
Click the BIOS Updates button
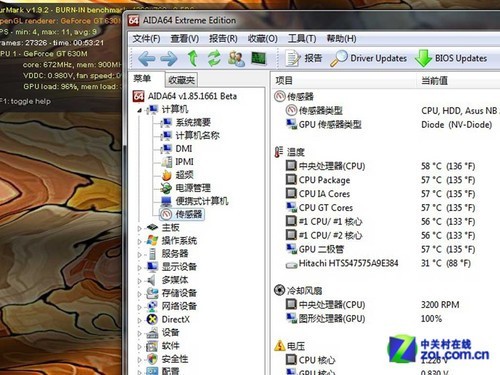[451, 58]
